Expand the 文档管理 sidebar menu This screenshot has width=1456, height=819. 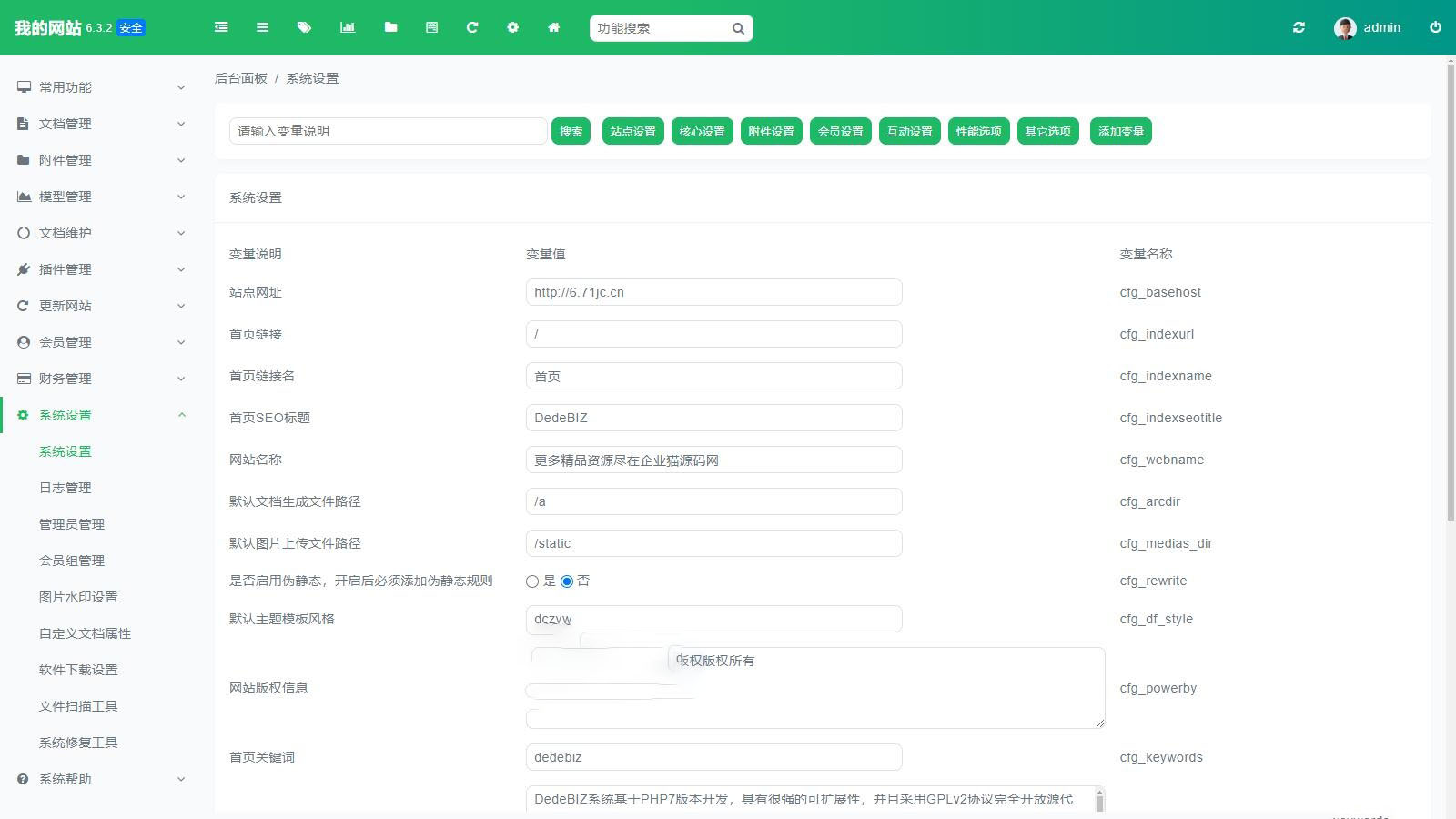tap(100, 124)
